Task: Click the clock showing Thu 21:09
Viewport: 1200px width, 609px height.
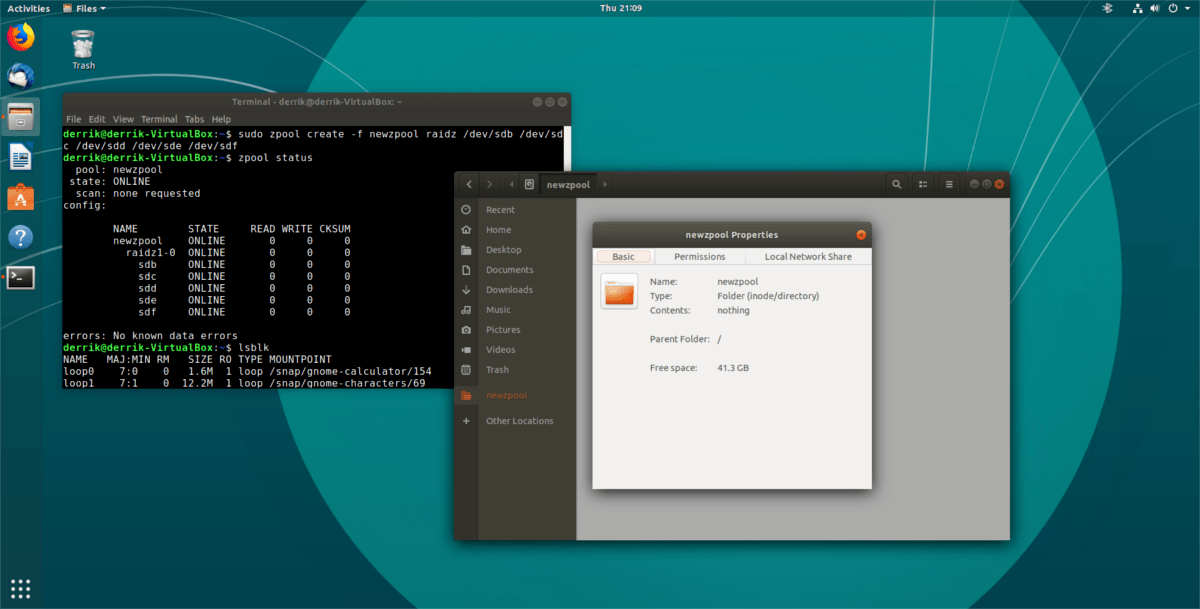Action: click(x=620, y=8)
